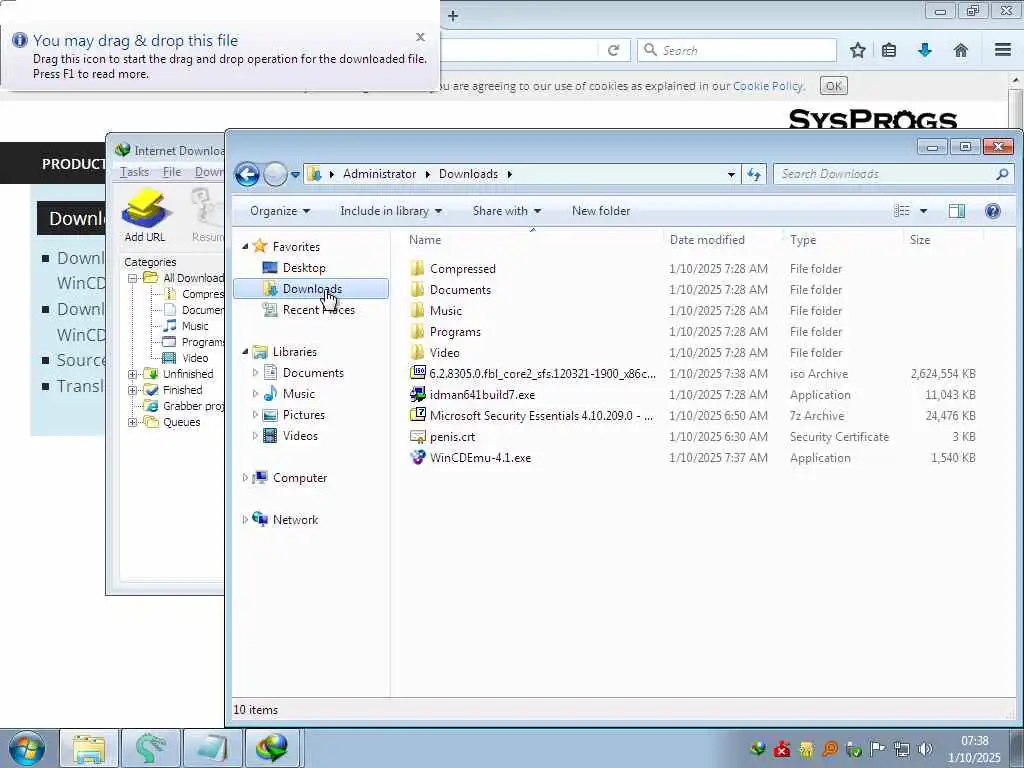Click the browser home icon

pyautogui.click(x=961, y=50)
